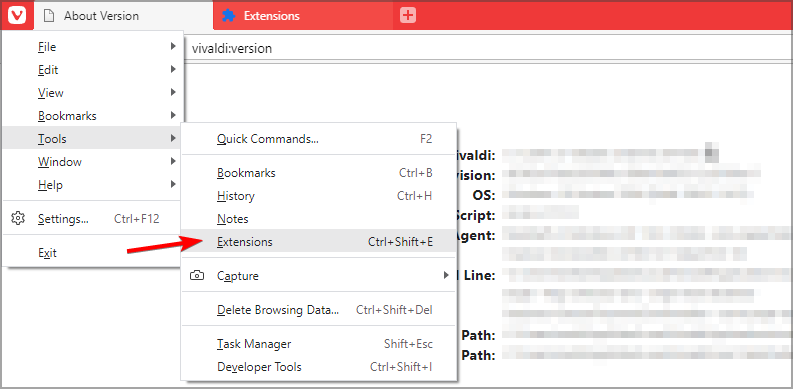Open the Edit submenu
The width and height of the screenshot is (793, 389).
tap(93, 69)
